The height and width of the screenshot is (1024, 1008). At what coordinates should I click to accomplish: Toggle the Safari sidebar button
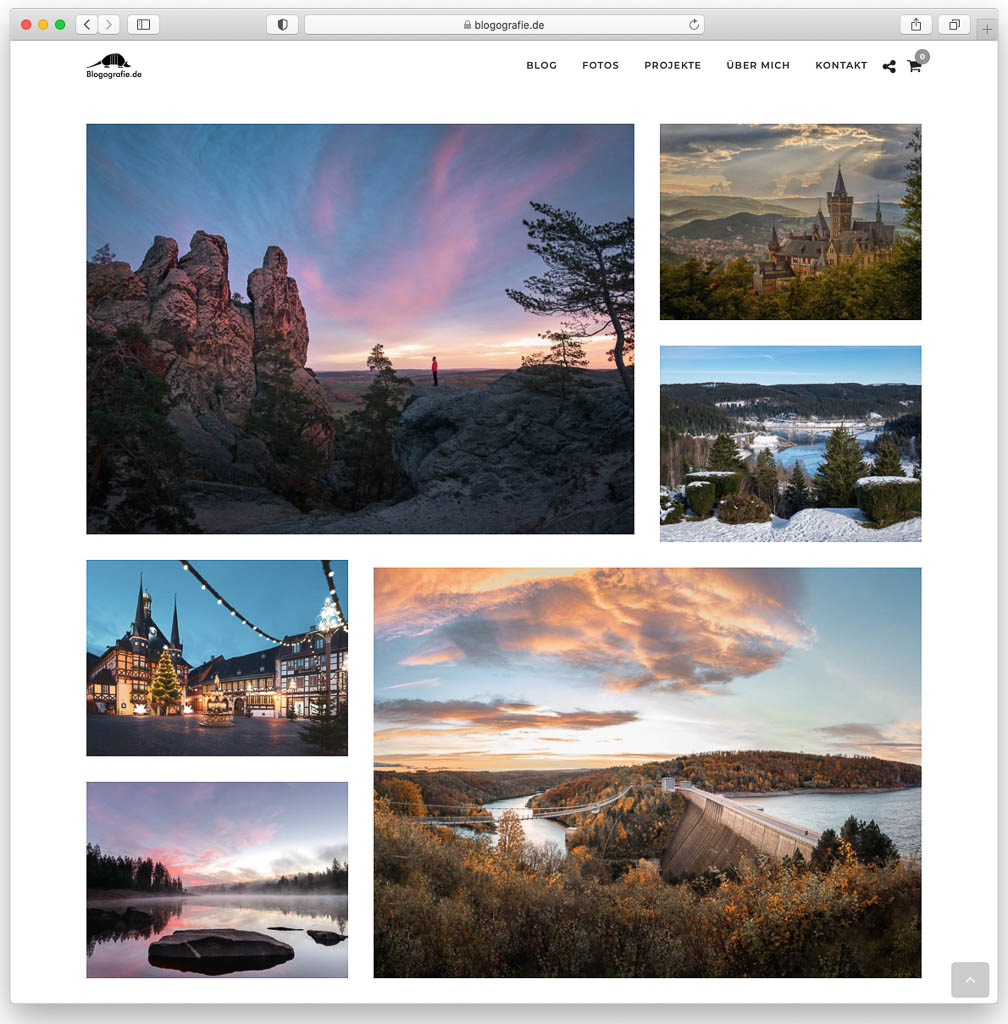click(144, 25)
